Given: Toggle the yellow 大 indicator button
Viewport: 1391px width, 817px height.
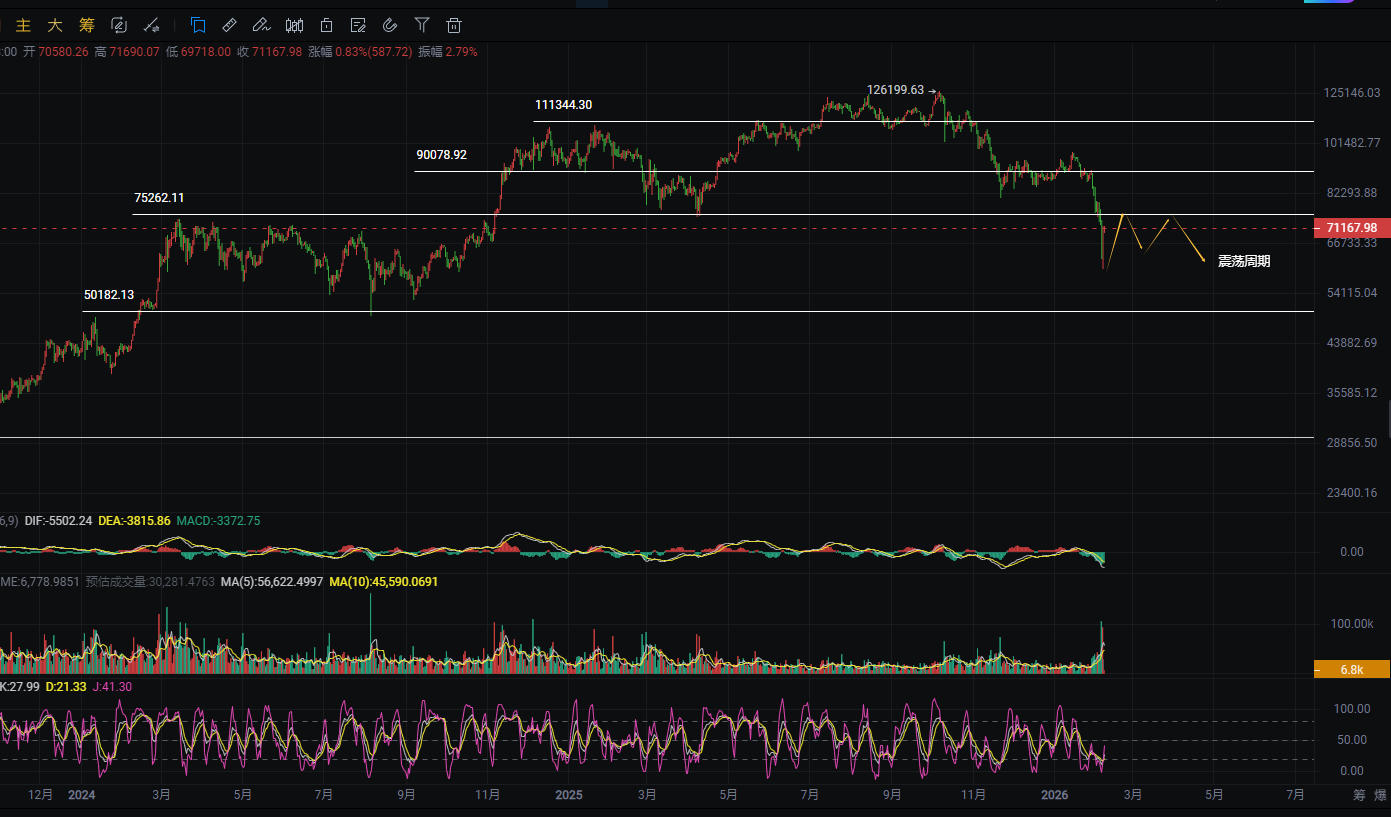Looking at the screenshot, I should [55, 25].
